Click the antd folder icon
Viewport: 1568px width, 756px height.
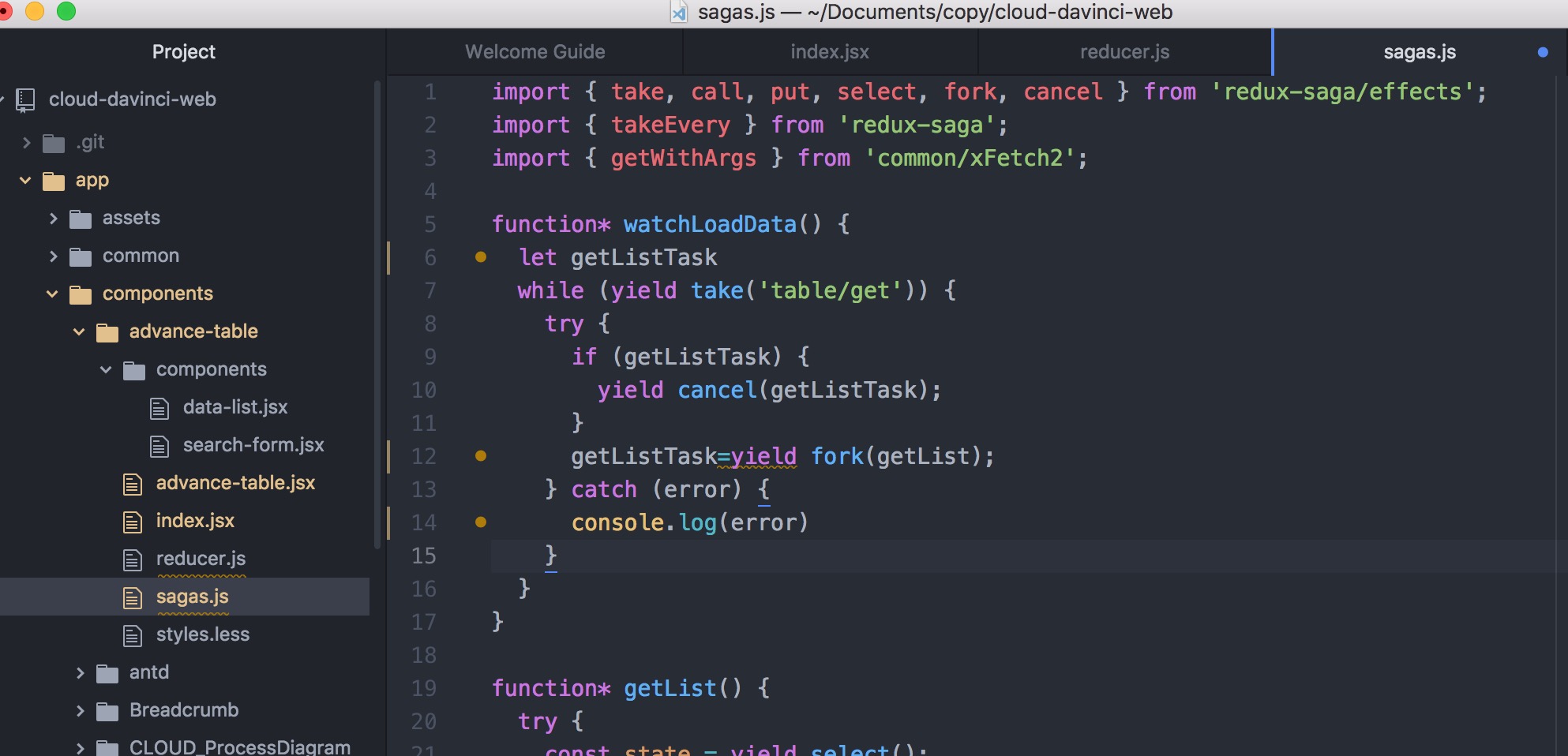point(107,673)
